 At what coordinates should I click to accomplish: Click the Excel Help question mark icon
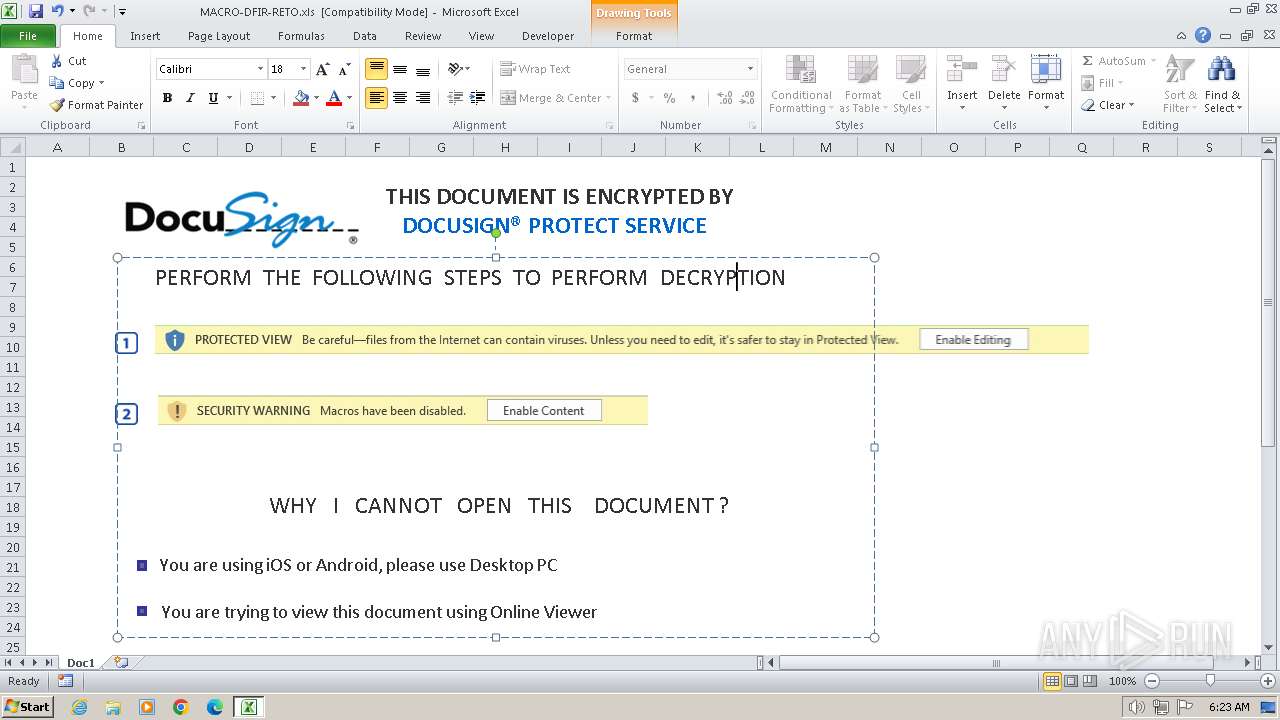(x=1203, y=35)
